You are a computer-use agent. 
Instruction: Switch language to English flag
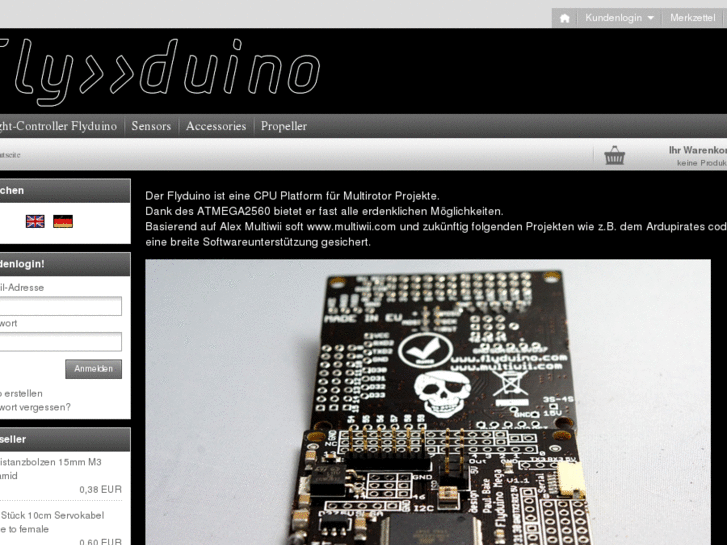pos(35,221)
